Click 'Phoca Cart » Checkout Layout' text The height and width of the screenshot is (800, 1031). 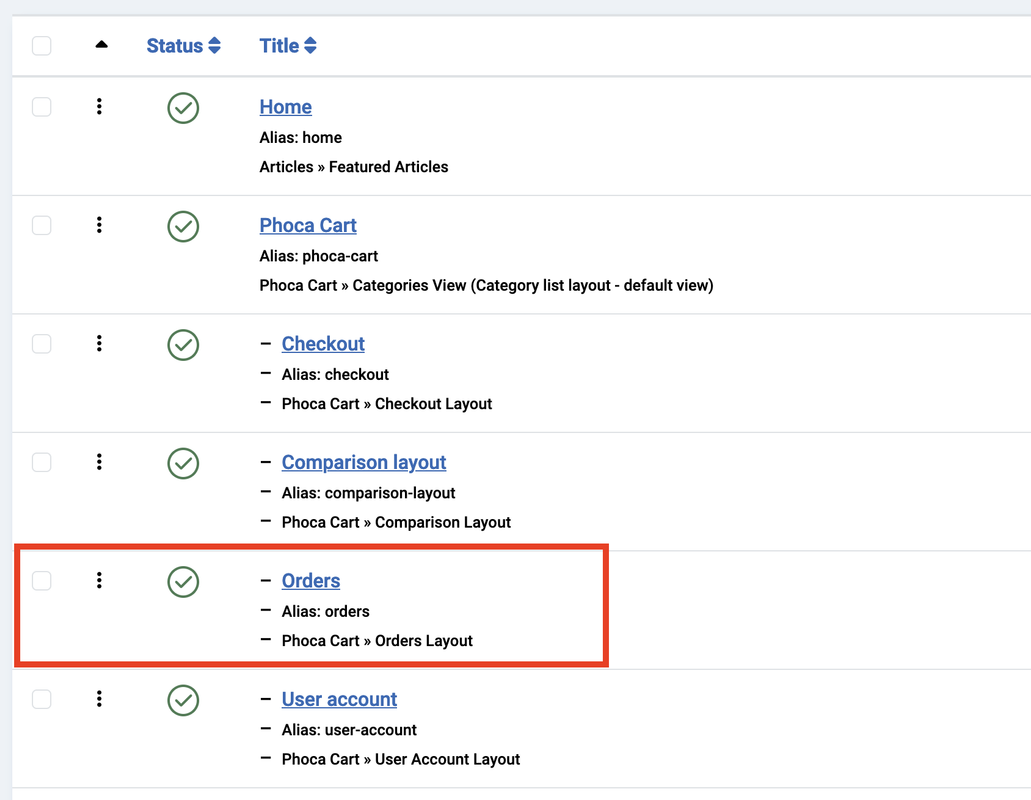[387, 404]
